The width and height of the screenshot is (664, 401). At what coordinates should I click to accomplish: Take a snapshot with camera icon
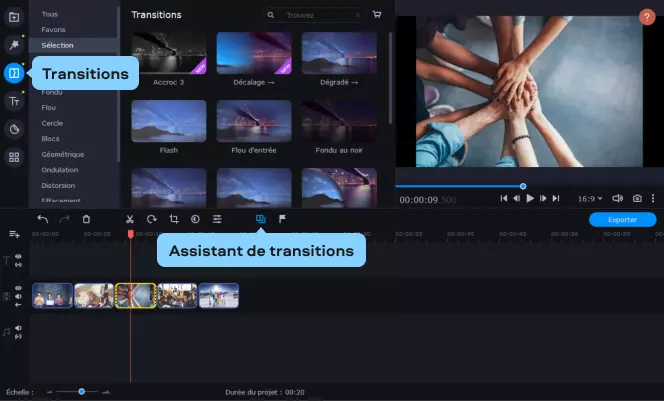[x=637, y=198]
